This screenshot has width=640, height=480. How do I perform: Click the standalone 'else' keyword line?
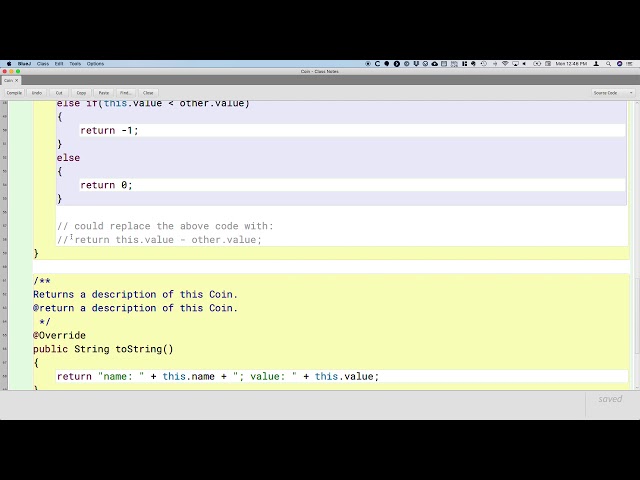(68, 158)
